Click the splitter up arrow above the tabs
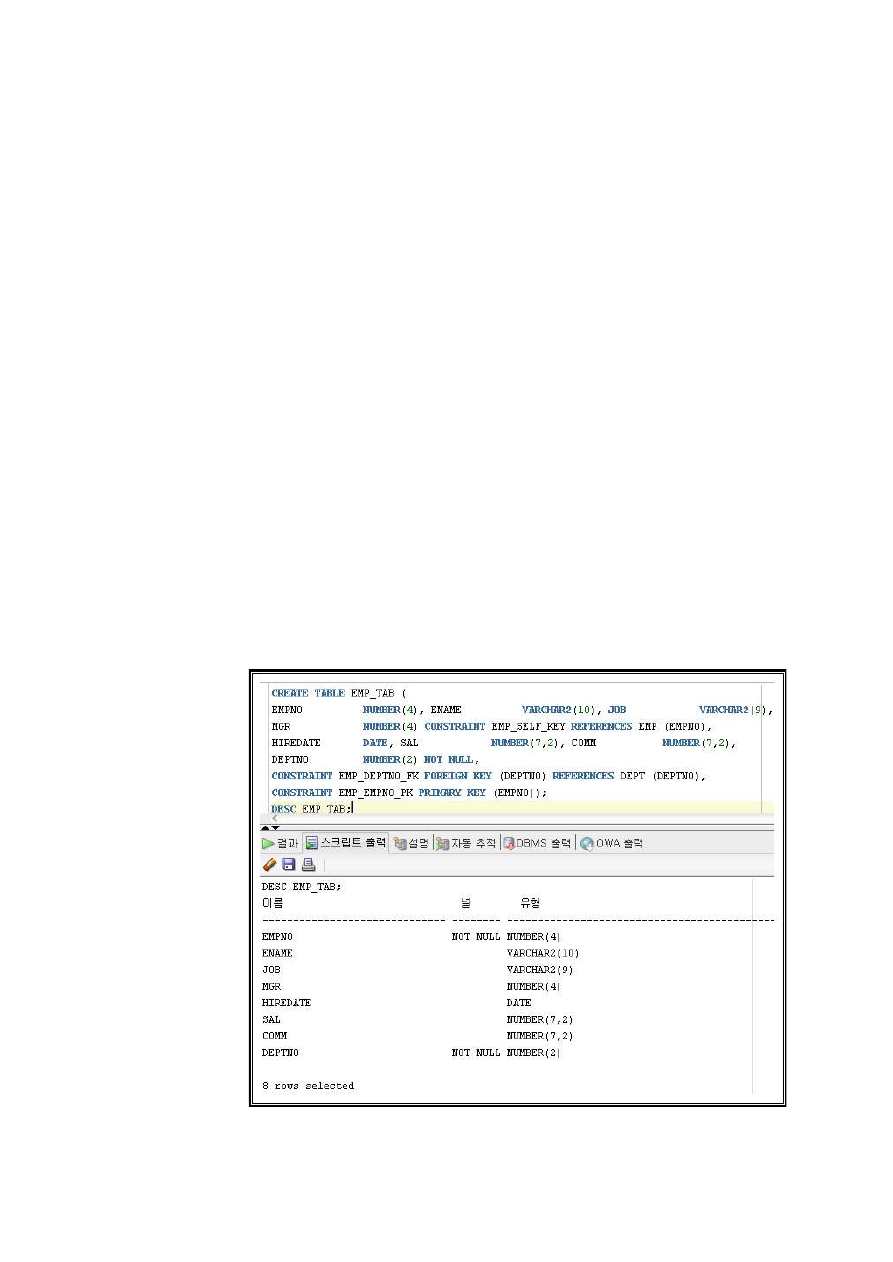The width and height of the screenshot is (893, 1262). point(265,828)
